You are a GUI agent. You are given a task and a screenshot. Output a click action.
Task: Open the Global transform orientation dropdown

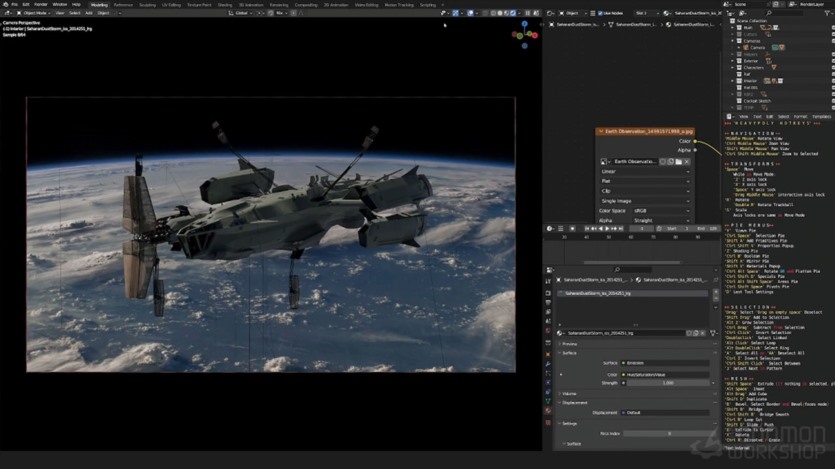click(241, 13)
